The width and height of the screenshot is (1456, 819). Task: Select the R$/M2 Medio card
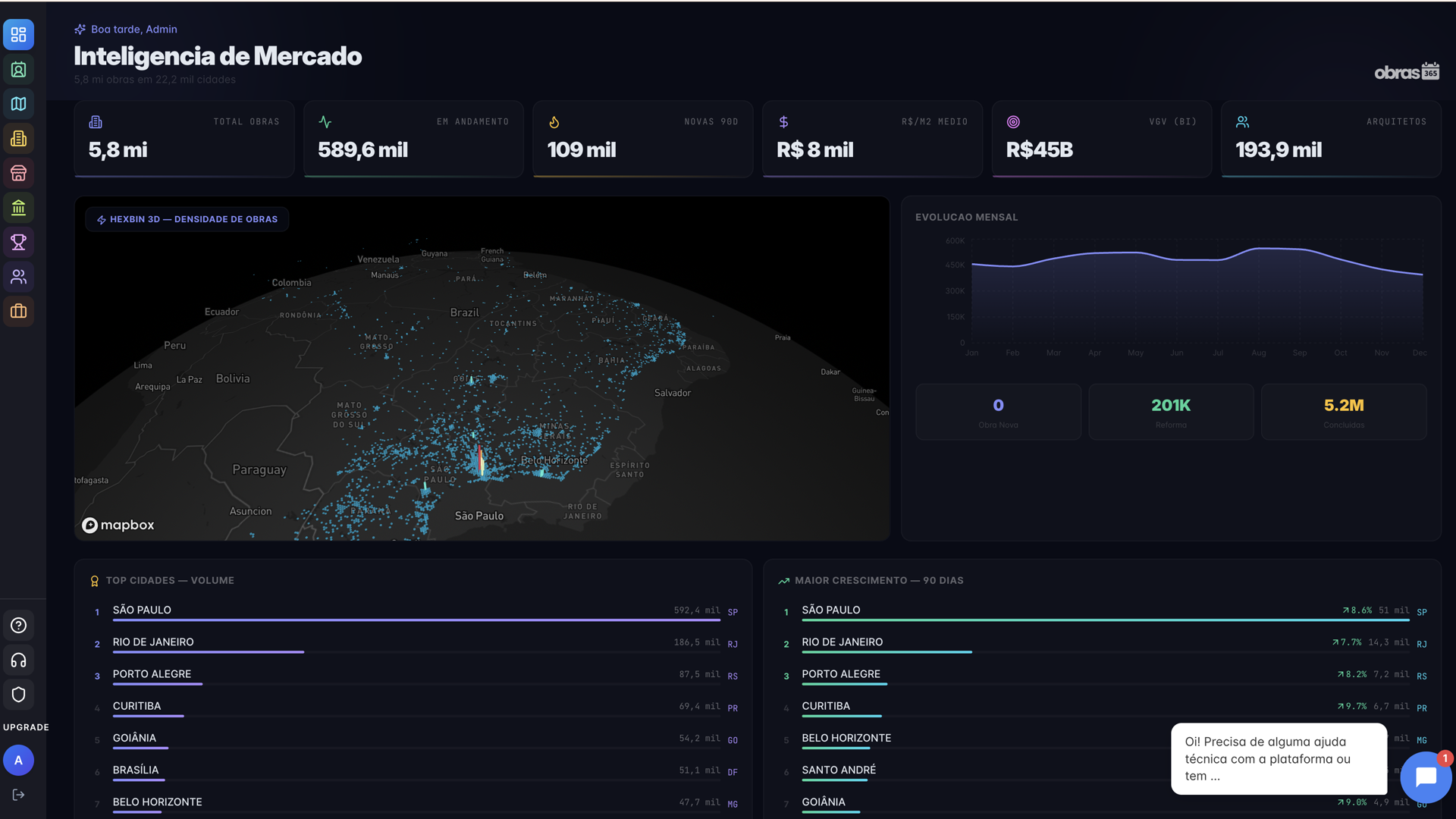click(872, 139)
